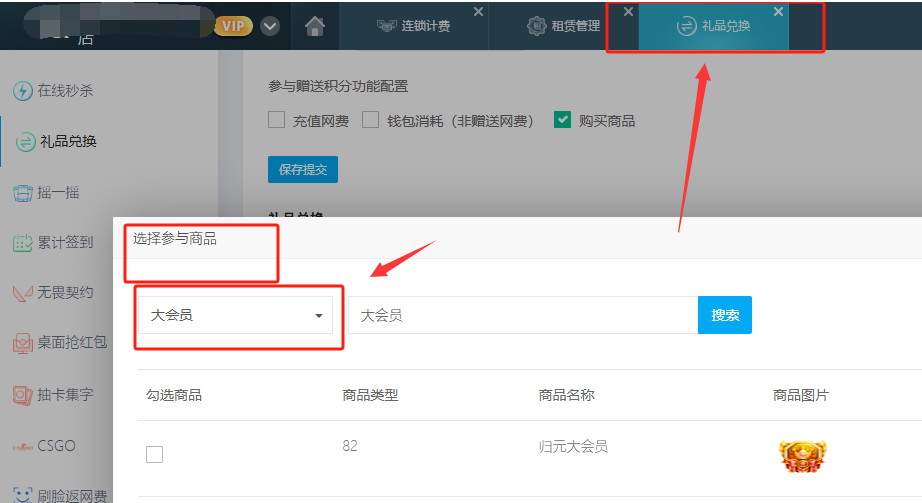The image size is (922, 503).
Task: Close the 连锁计费 tab
Action: coord(479,12)
